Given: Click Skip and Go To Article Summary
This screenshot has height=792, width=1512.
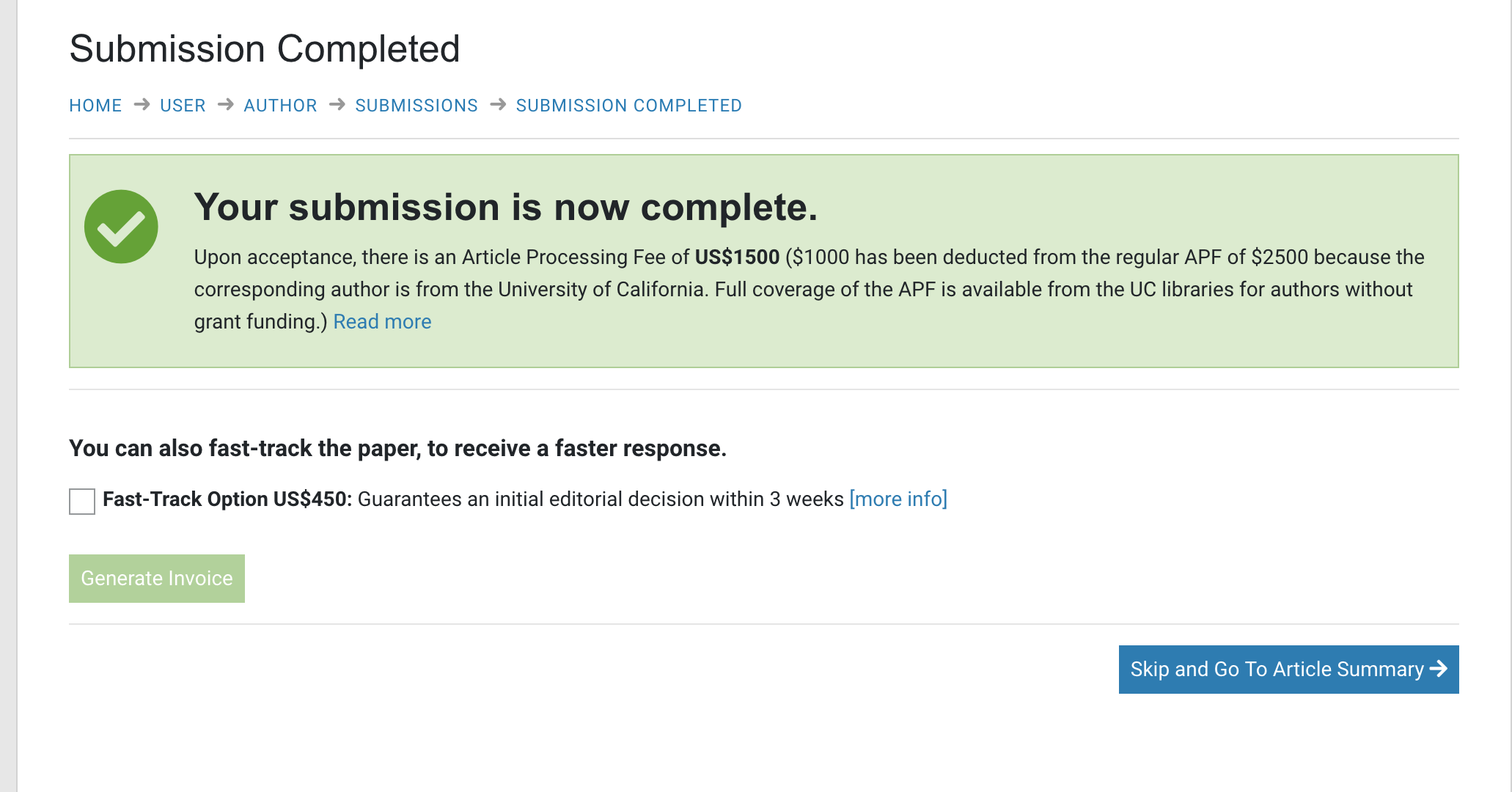Looking at the screenshot, I should [1277, 670].
